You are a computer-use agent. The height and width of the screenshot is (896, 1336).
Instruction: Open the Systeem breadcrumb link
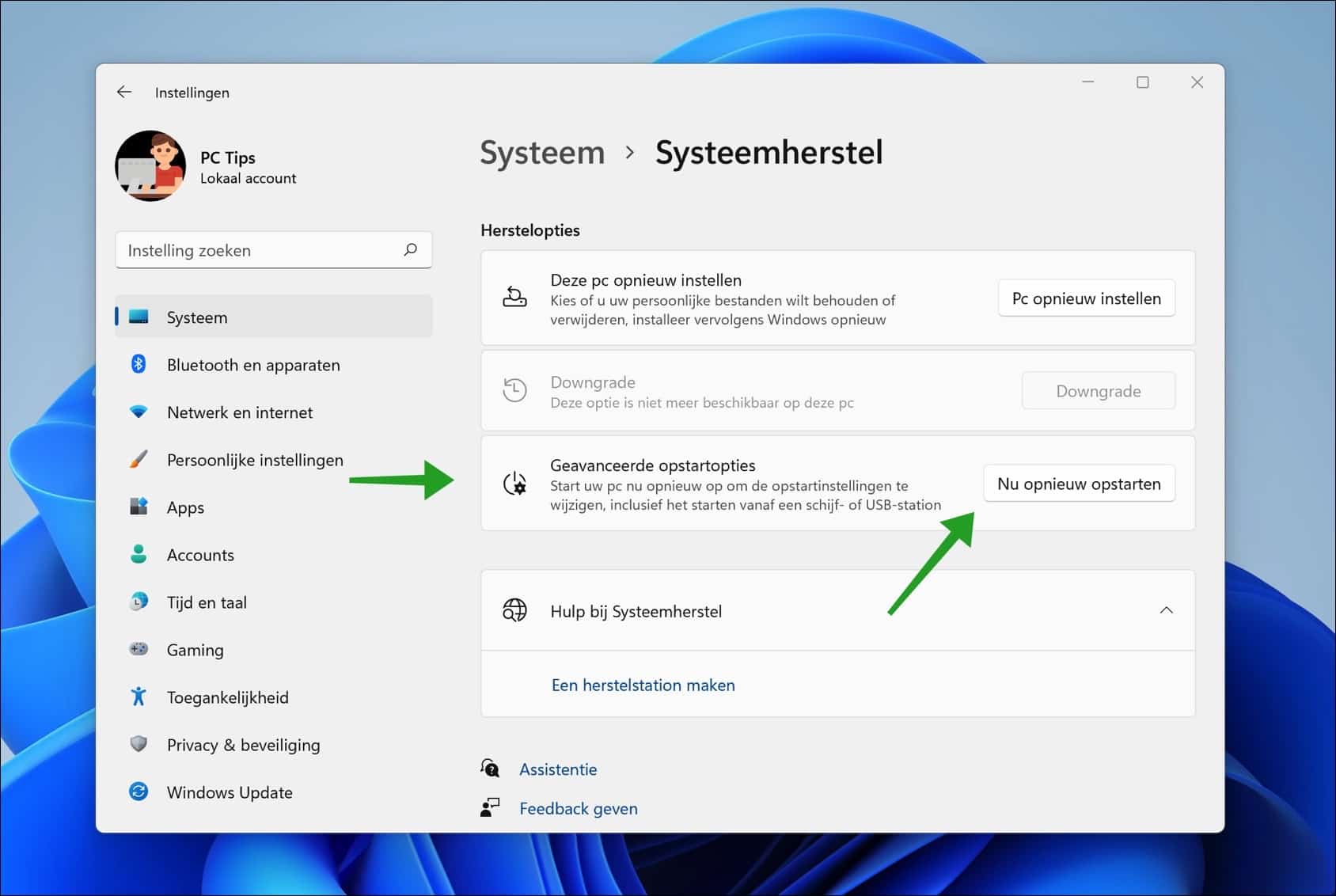pos(542,153)
